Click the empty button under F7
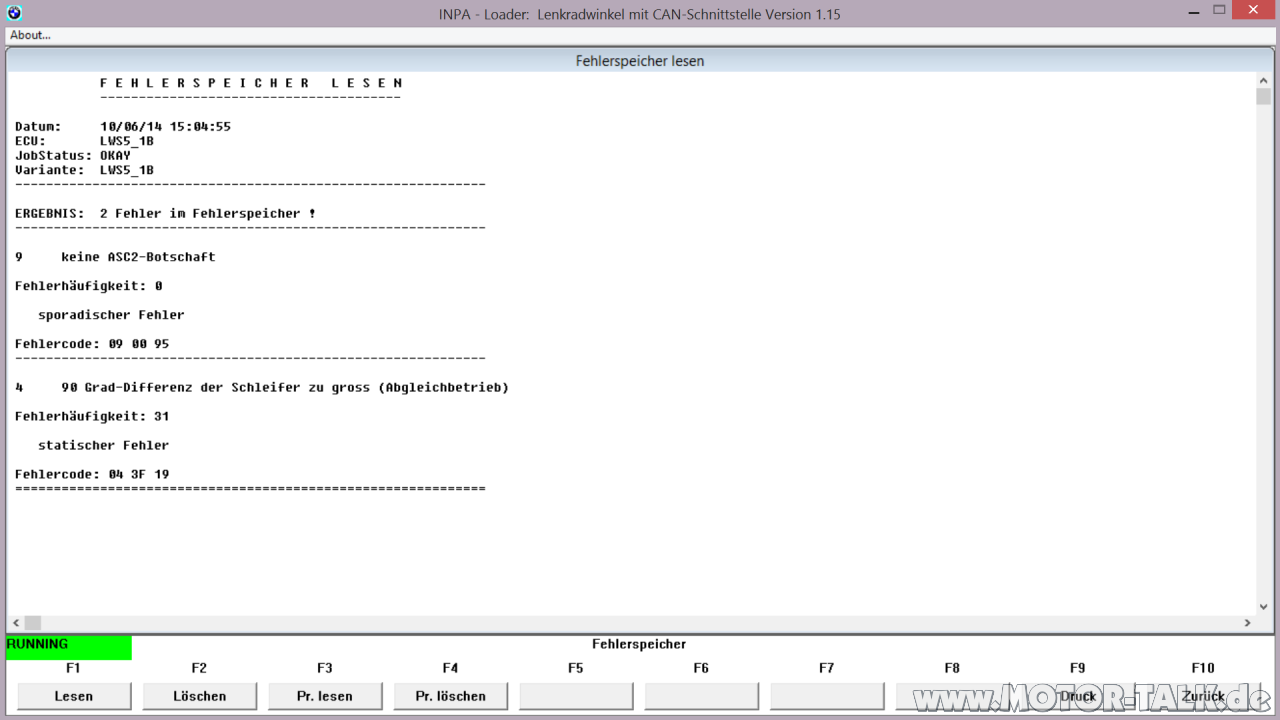This screenshot has width=1280, height=720. tap(827, 696)
